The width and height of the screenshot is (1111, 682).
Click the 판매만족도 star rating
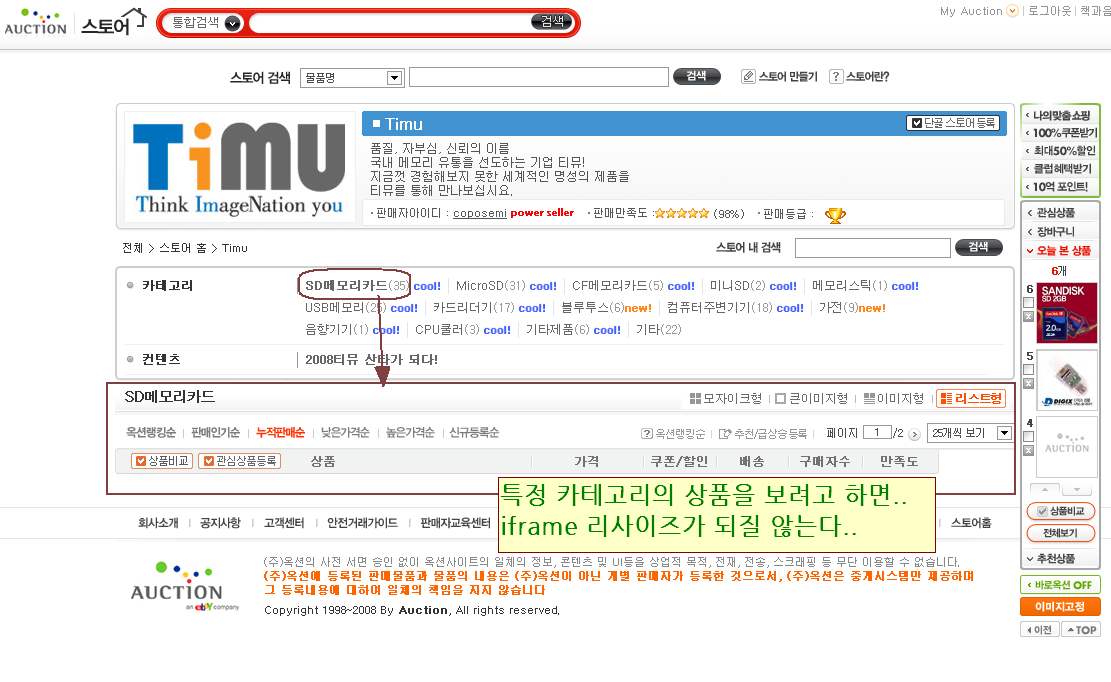pos(681,213)
